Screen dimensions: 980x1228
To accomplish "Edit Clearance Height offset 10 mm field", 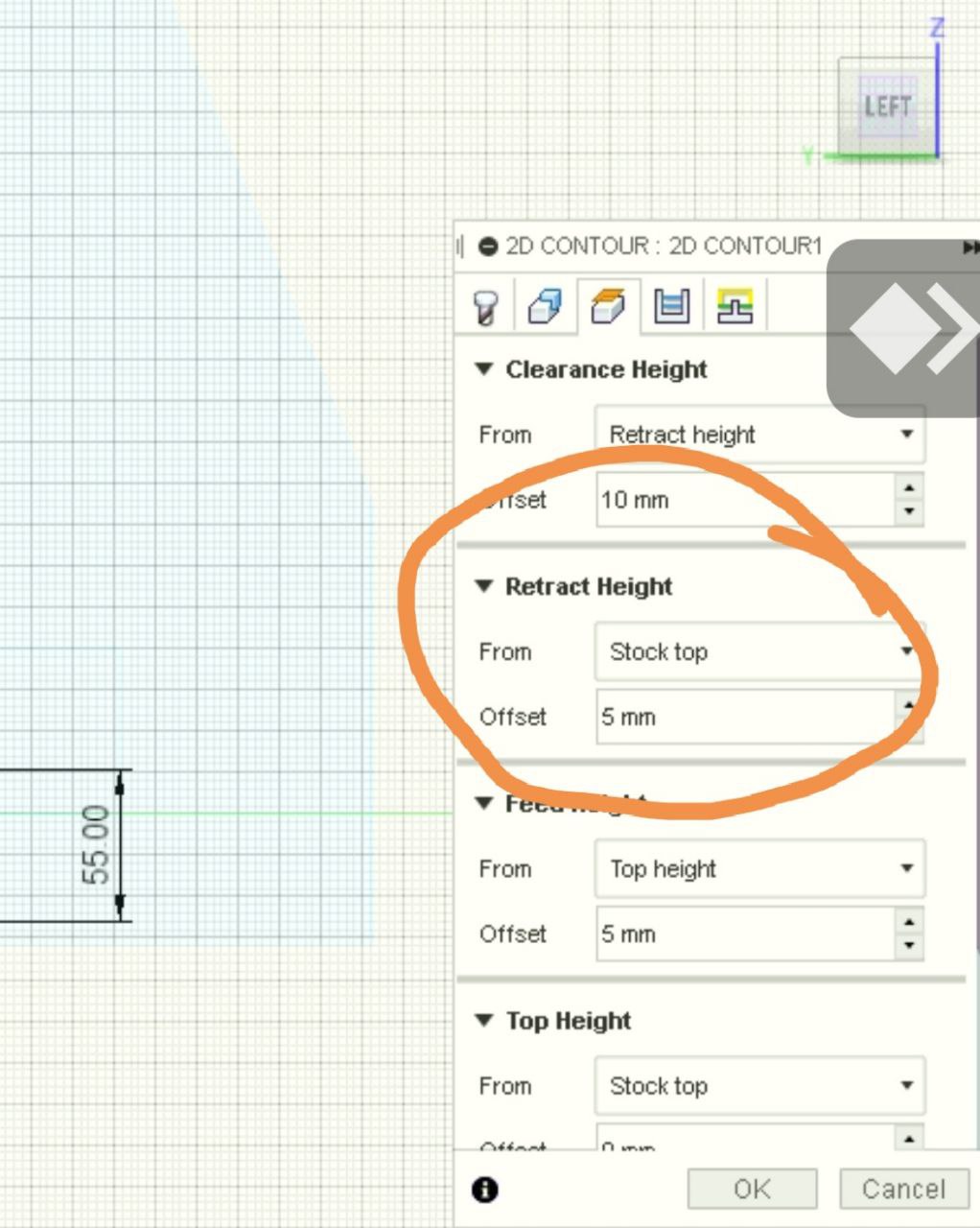I will click(746, 500).
